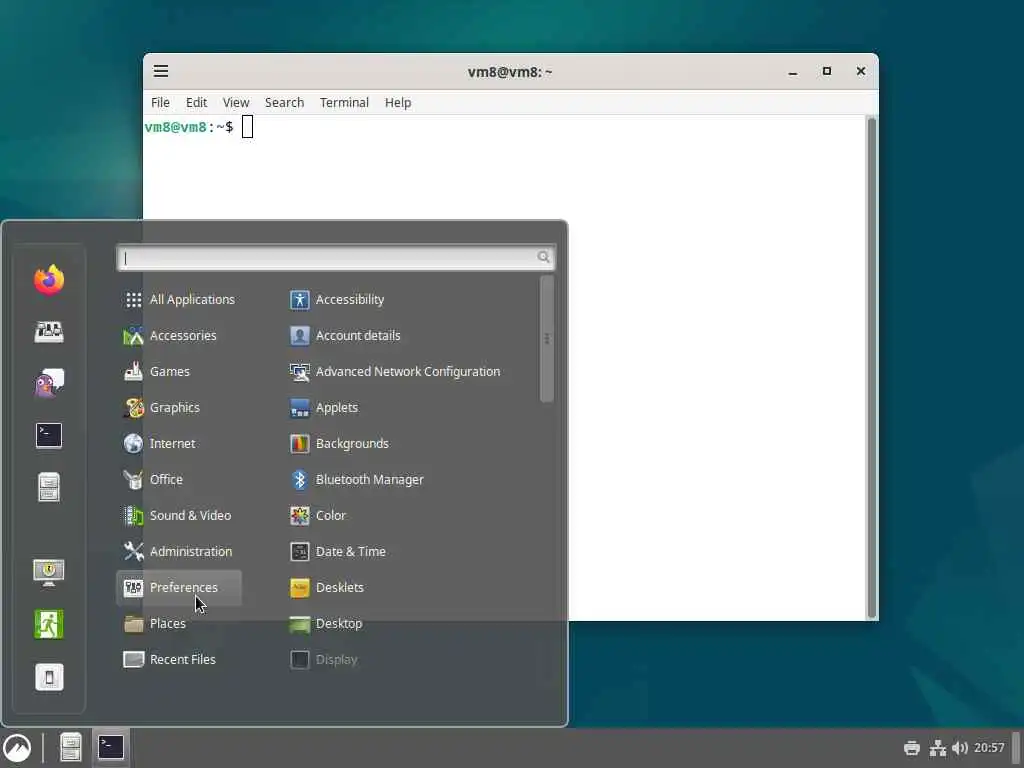Open Pidgin messenger favorite icon

click(49, 383)
